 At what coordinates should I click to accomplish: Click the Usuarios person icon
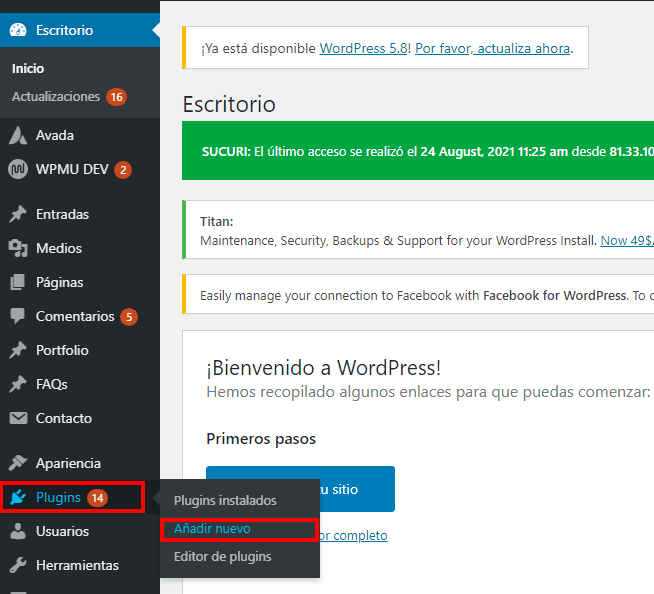tap(18, 531)
